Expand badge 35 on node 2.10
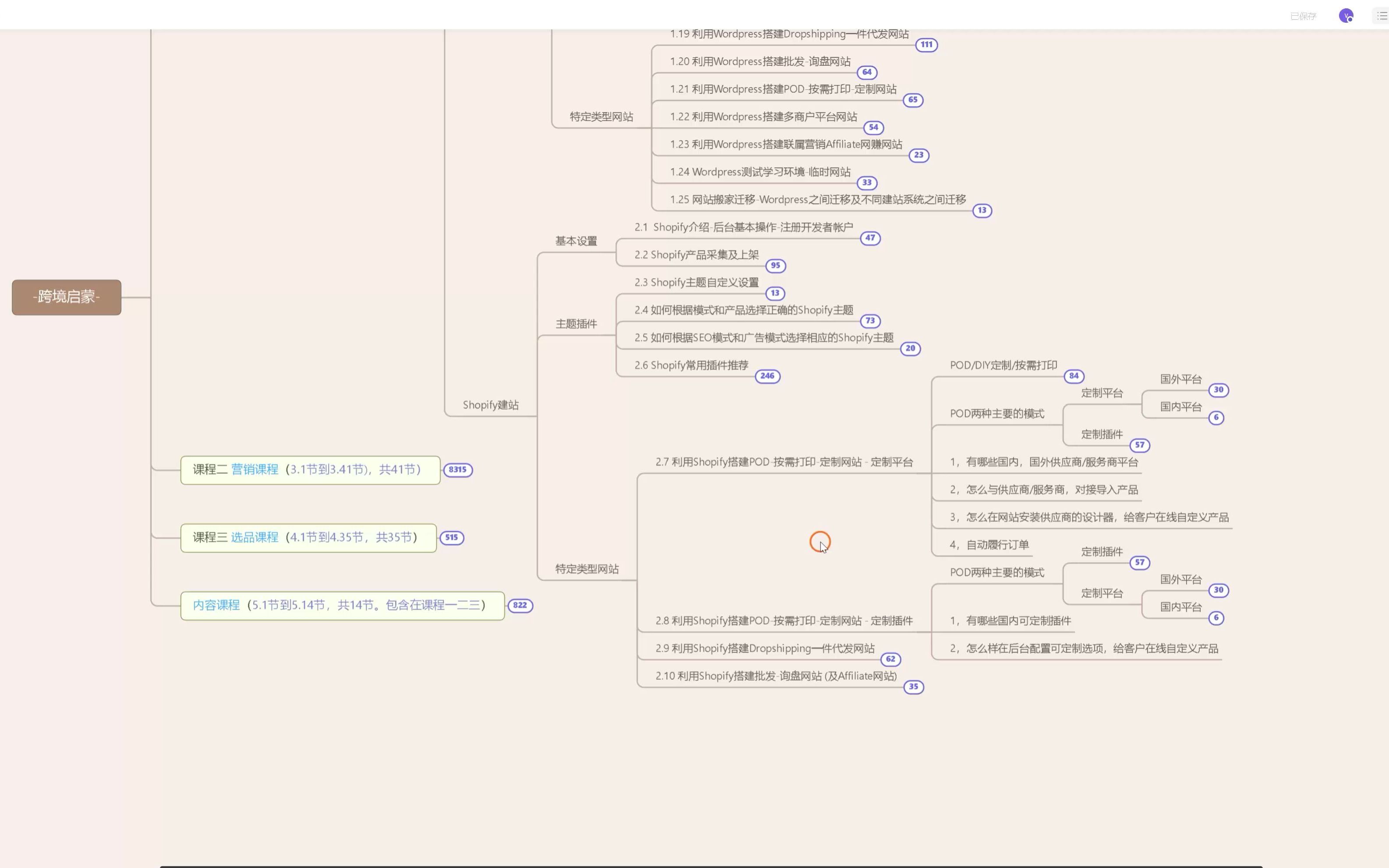Screen dimensions: 1389x868 tap(914, 687)
